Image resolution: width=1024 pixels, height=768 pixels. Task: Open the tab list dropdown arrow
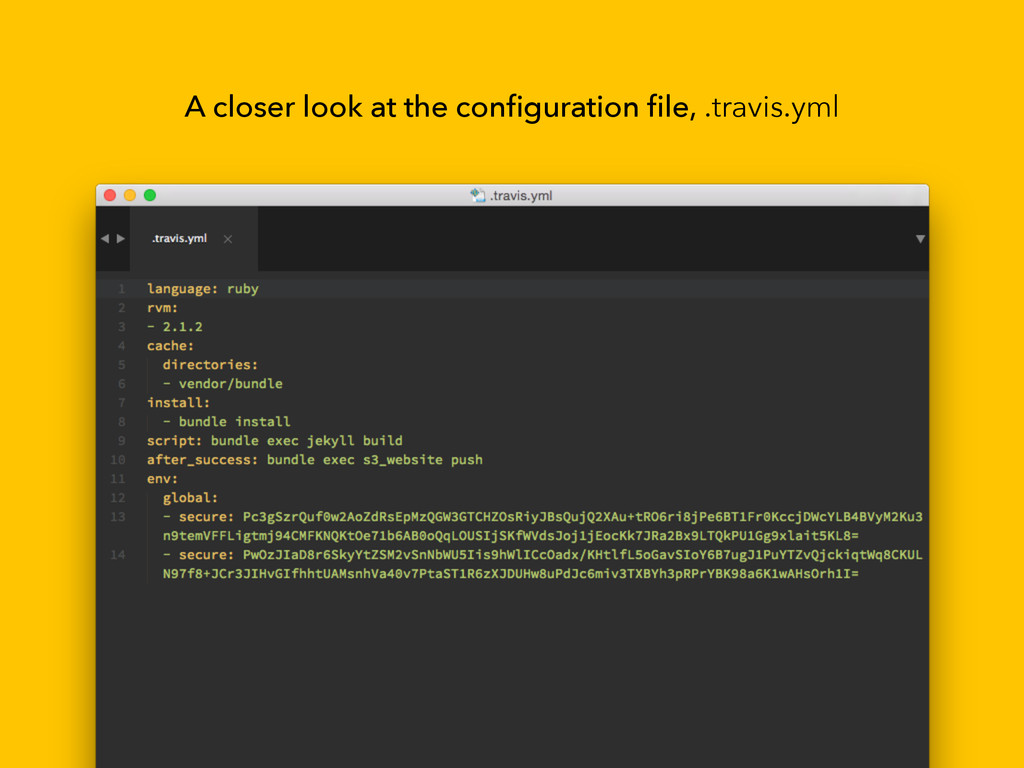(x=920, y=239)
